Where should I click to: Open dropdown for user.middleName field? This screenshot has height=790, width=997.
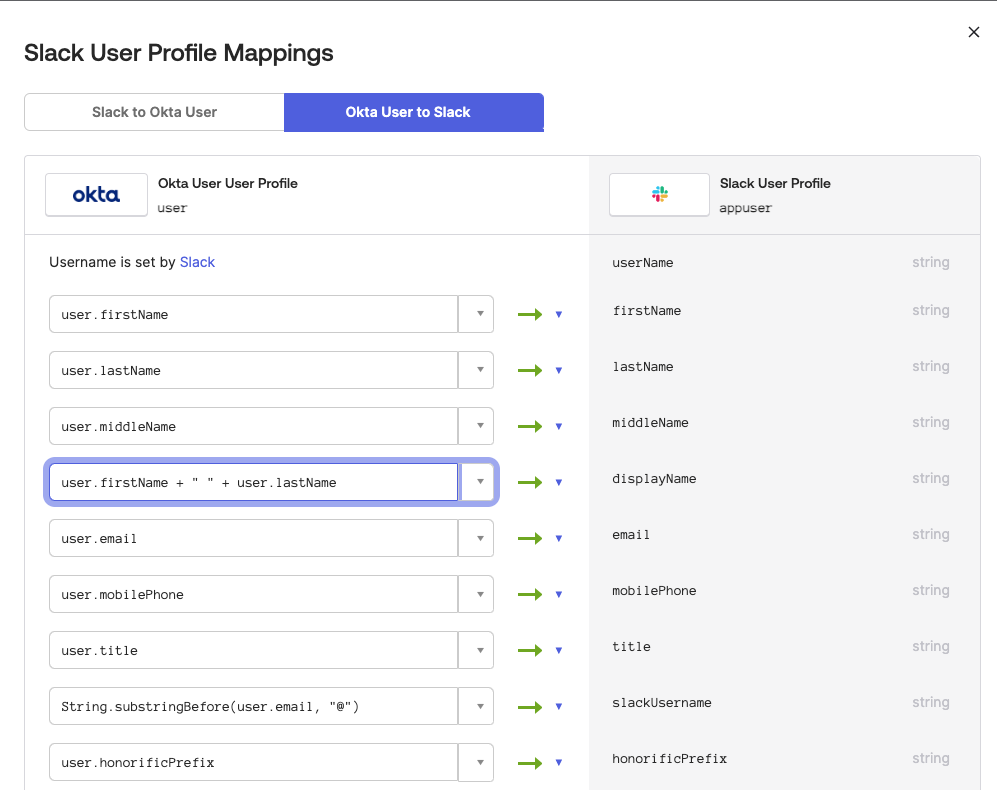476,426
